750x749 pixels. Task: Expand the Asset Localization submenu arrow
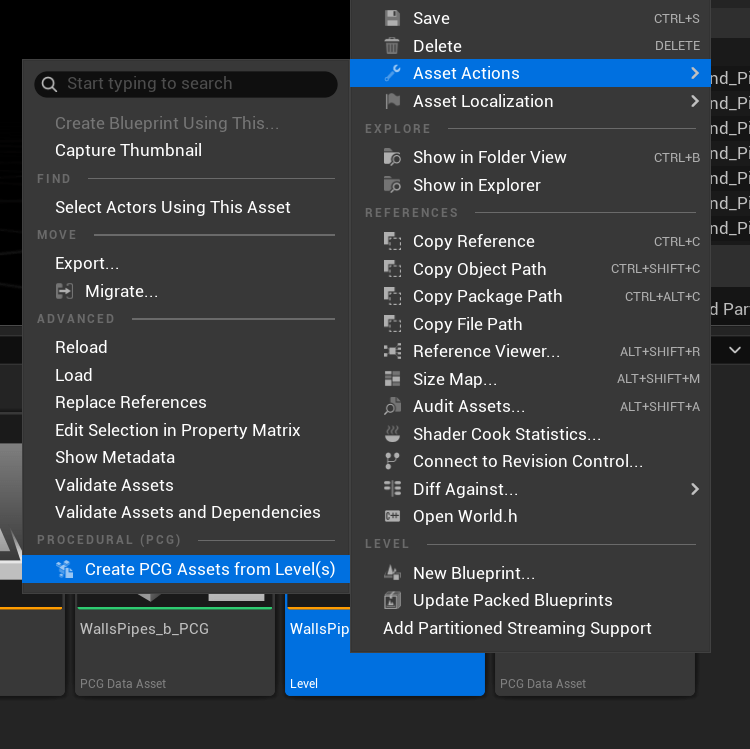point(694,101)
